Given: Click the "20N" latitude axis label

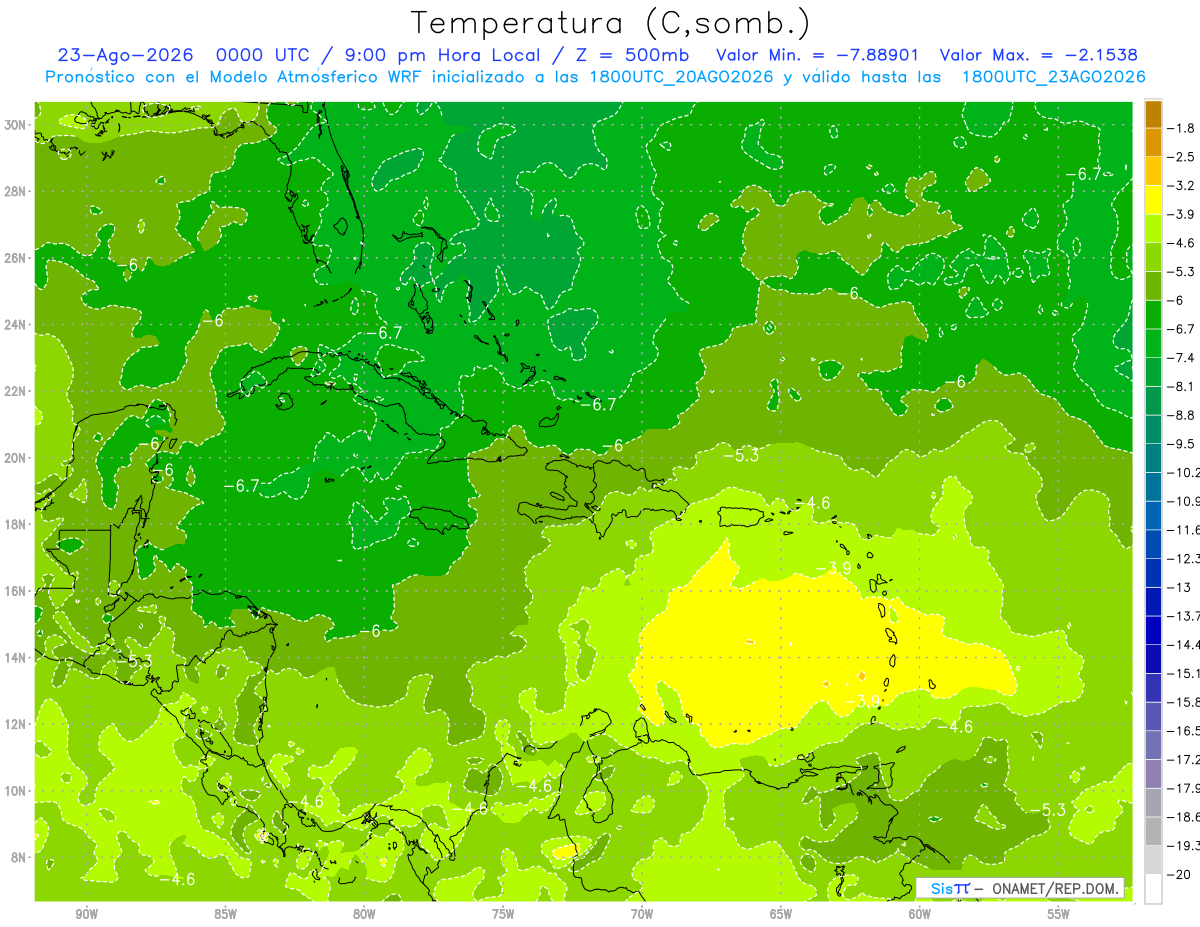Looking at the screenshot, I should click(15, 457).
